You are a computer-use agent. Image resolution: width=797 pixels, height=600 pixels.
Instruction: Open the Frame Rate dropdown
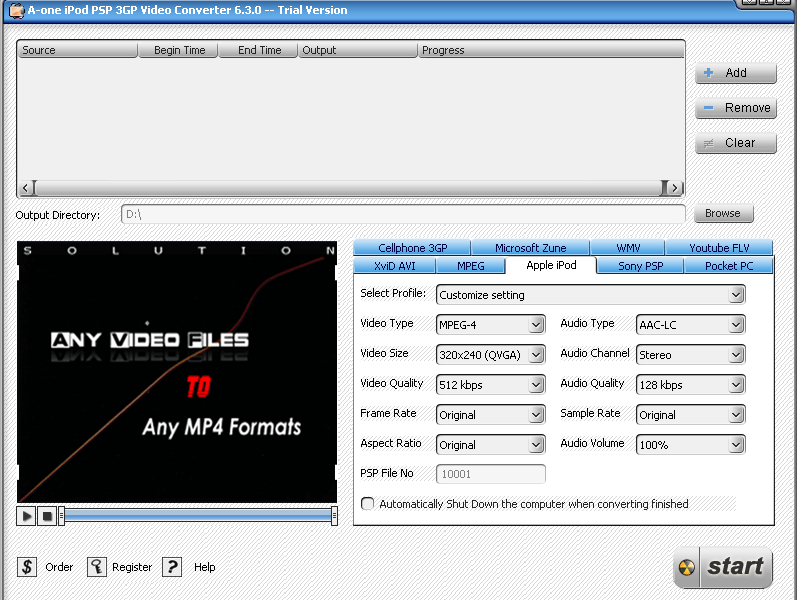[491, 415]
